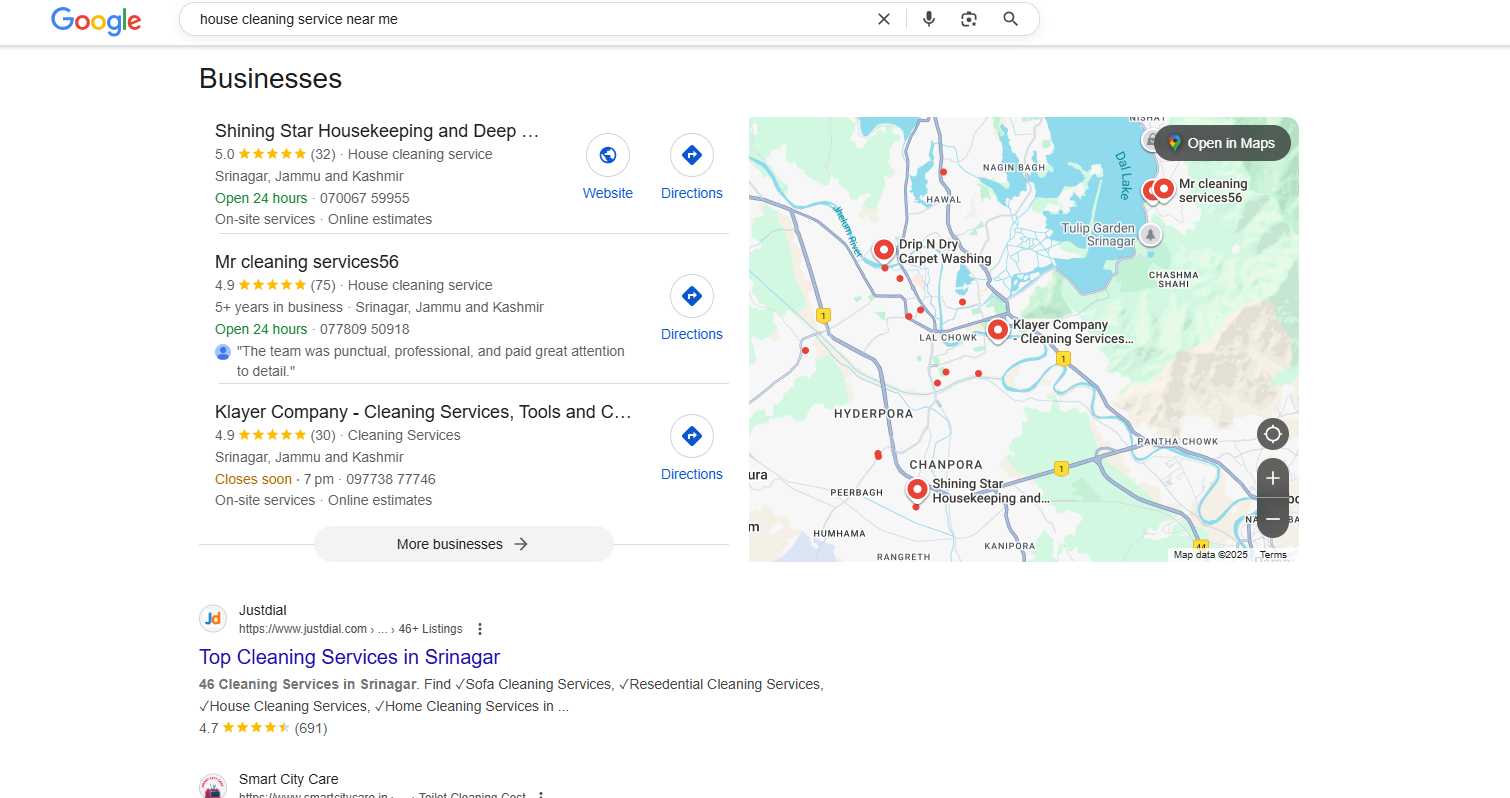This screenshot has width=1510, height=798.
Task: Open Top Cleaning Services in Srinagar link
Action: [349, 657]
